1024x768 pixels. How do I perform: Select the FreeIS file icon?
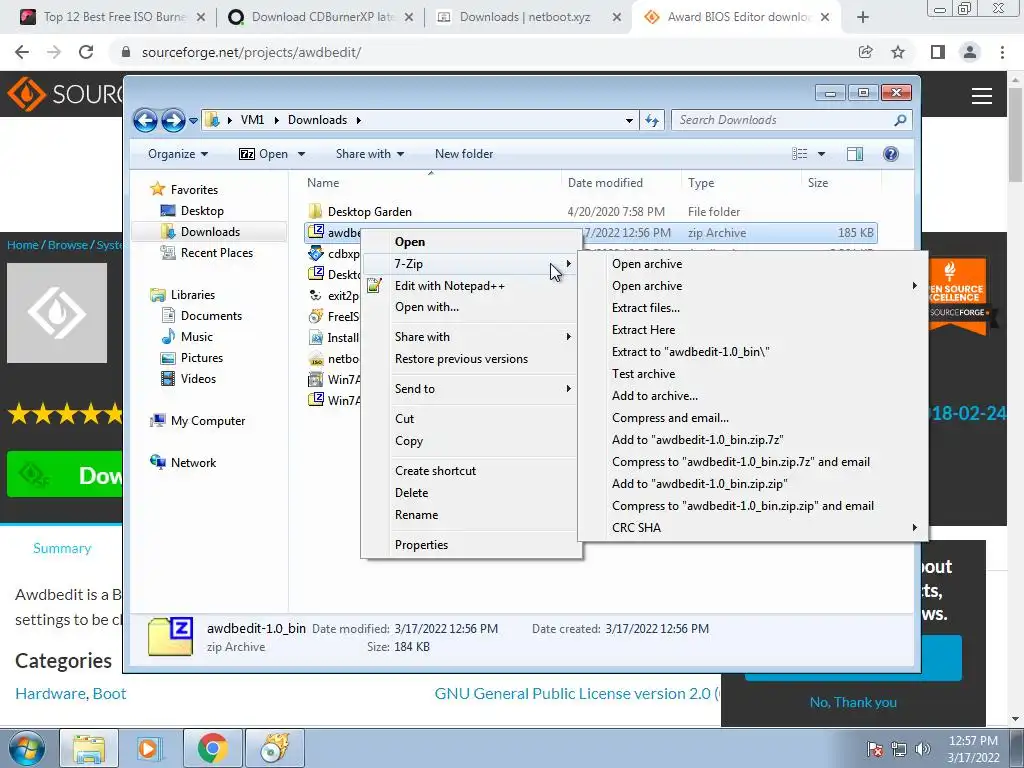315,317
